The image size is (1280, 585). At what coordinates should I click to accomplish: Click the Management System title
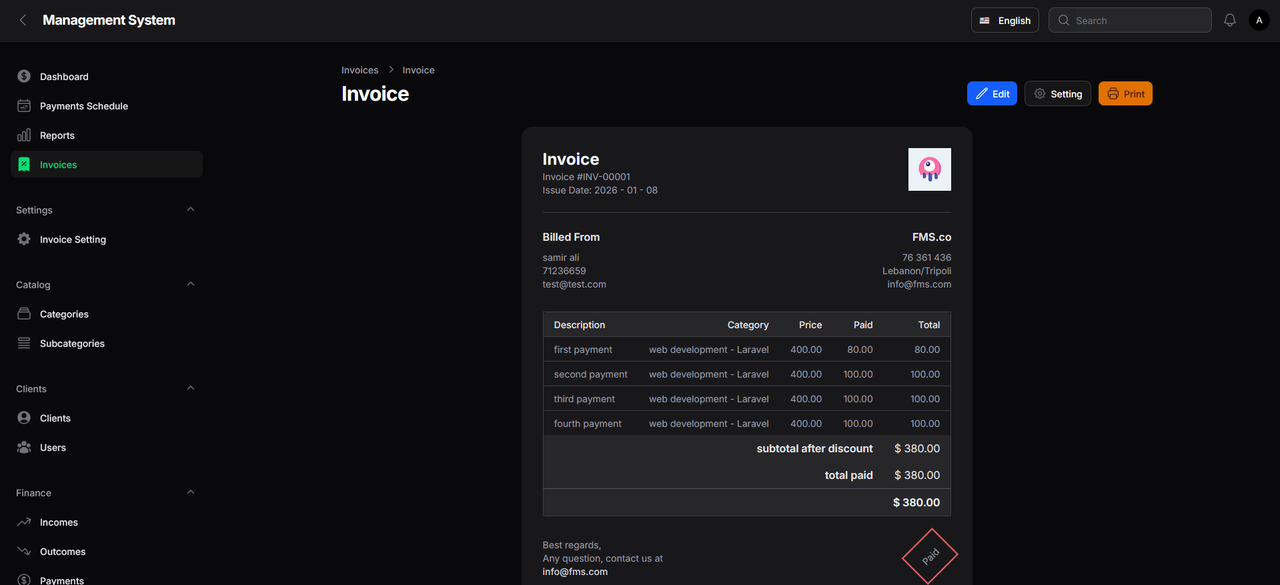[109, 20]
